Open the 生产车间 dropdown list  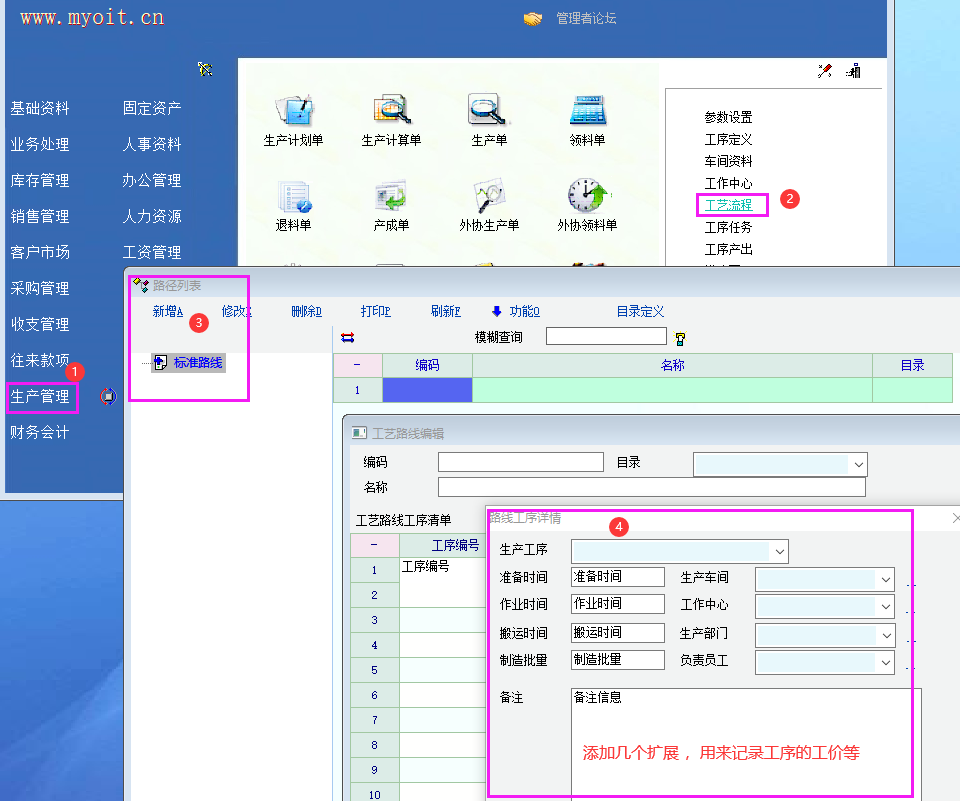[884, 579]
